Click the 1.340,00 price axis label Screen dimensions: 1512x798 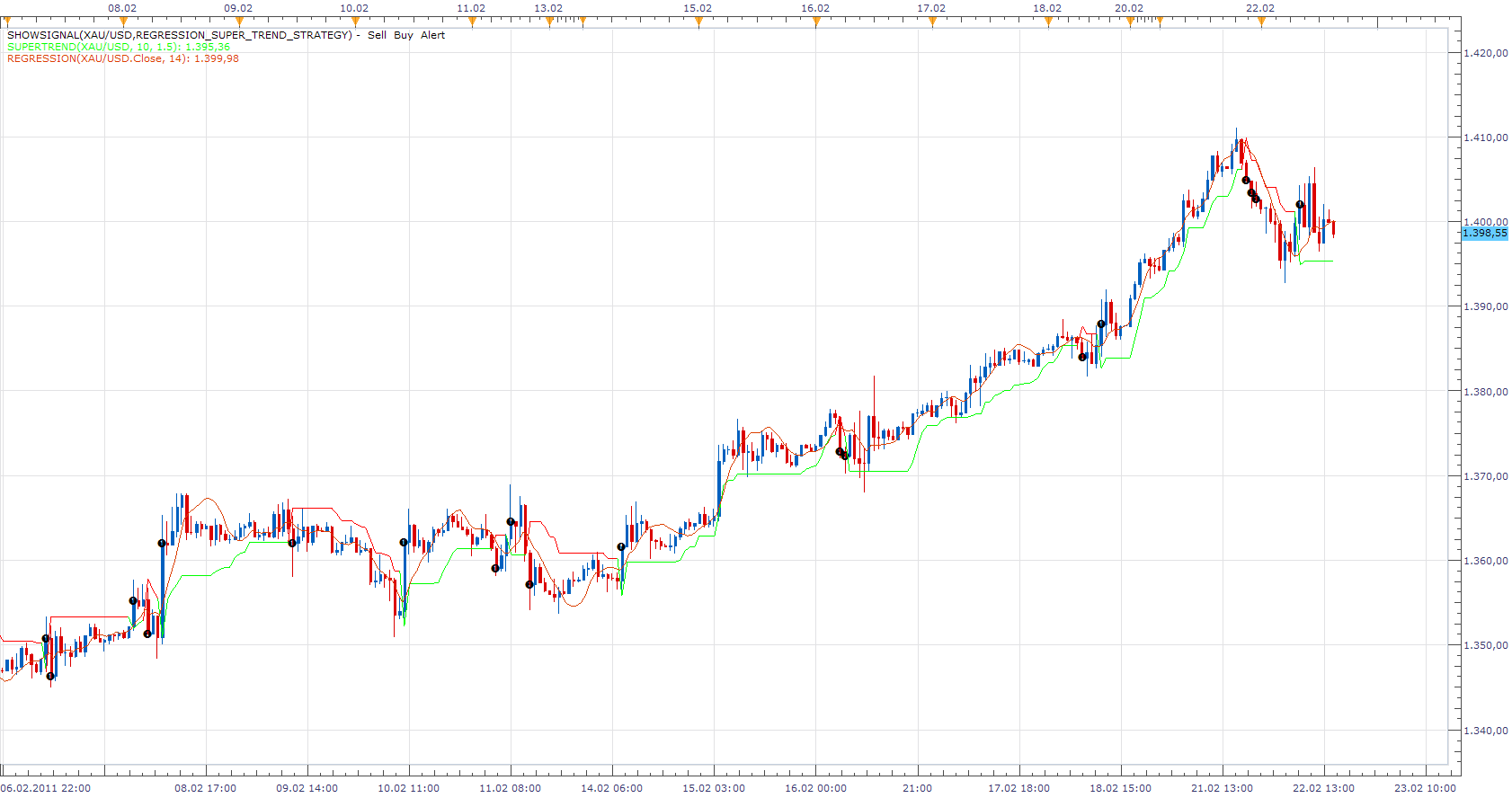point(1486,731)
